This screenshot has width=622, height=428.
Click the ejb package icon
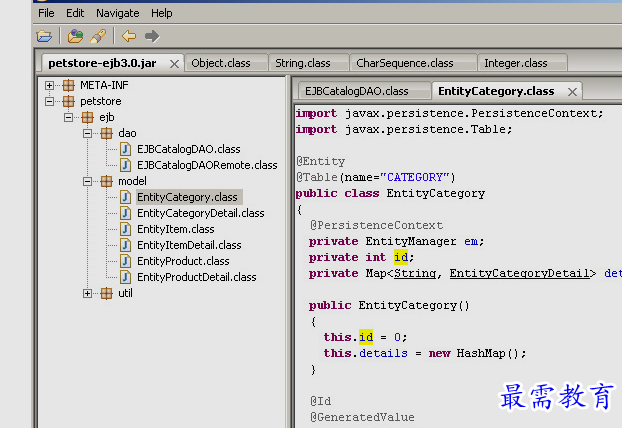[88, 117]
